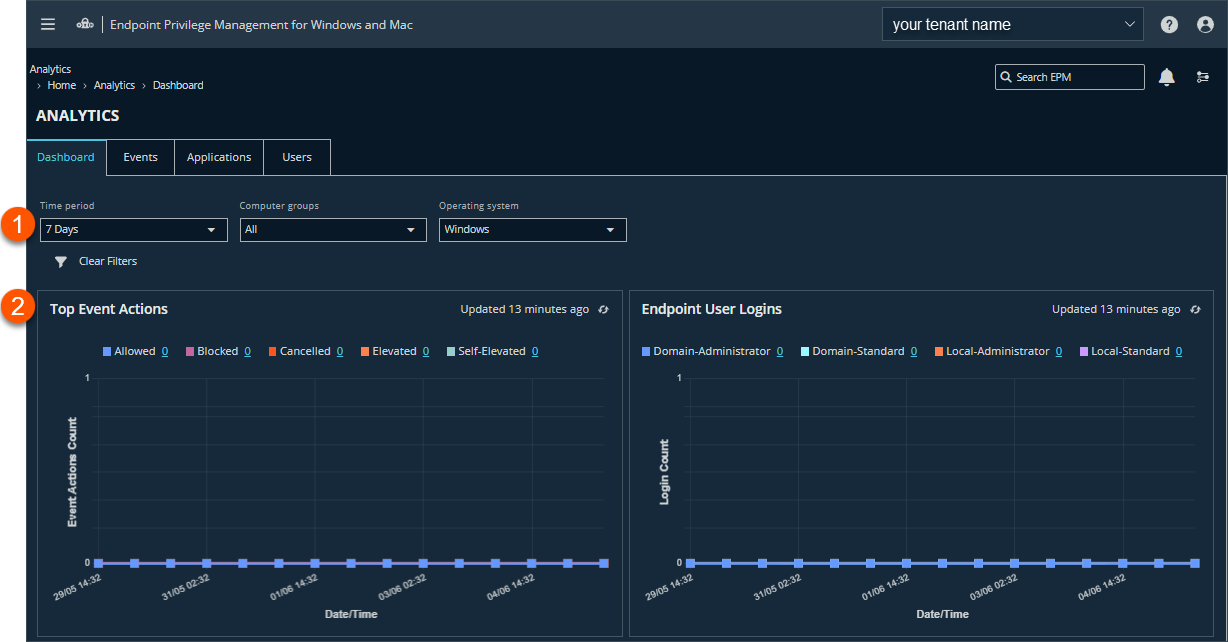
Task: Toggle the Local-Administrator legend swatch
Action: (x=939, y=351)
